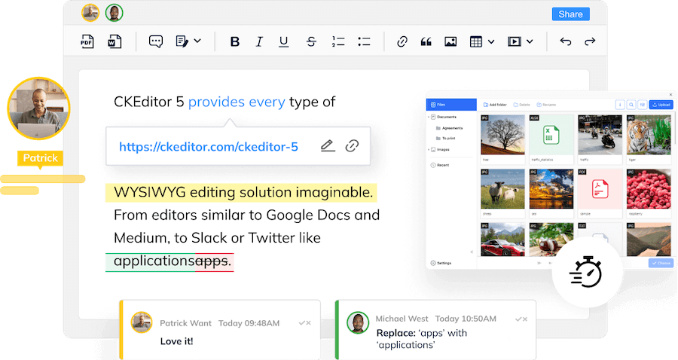Viewport: 678px width, 360px height.
Task: Insert an image from toolbar
Action: point(451,41)
